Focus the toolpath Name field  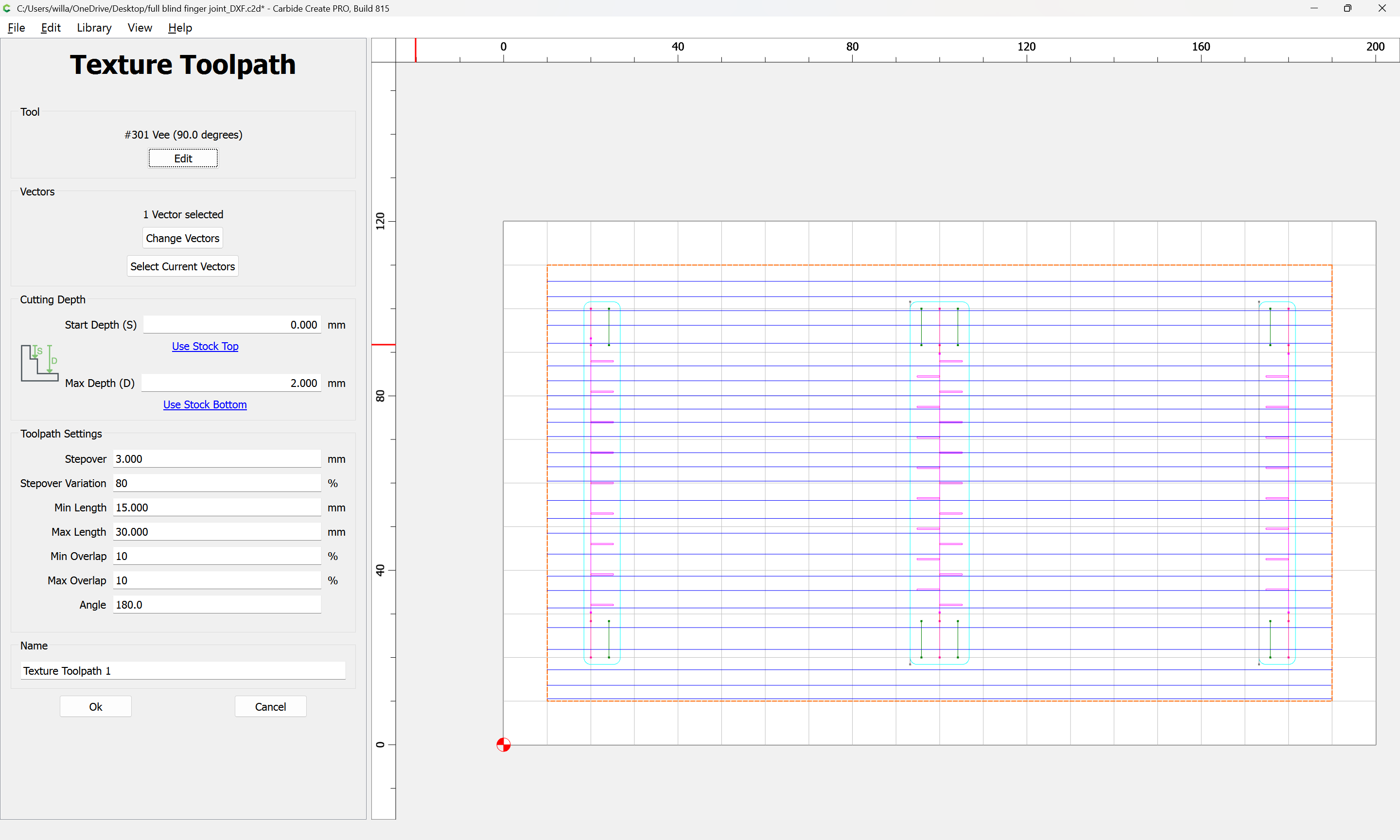183,671
